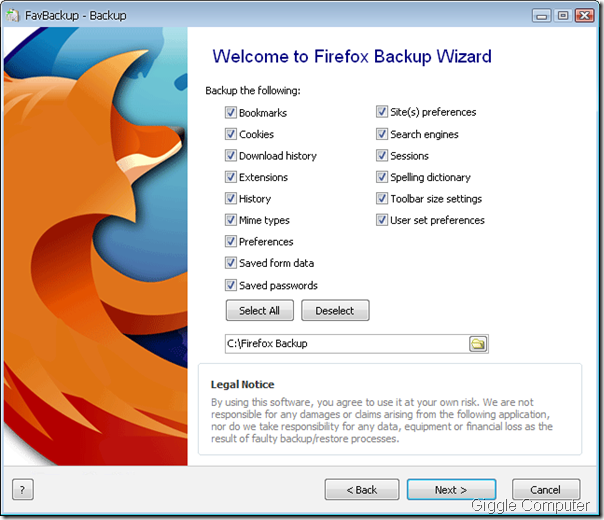
Task: Toggle the Saved passwords checkbox
Action: 230,285
